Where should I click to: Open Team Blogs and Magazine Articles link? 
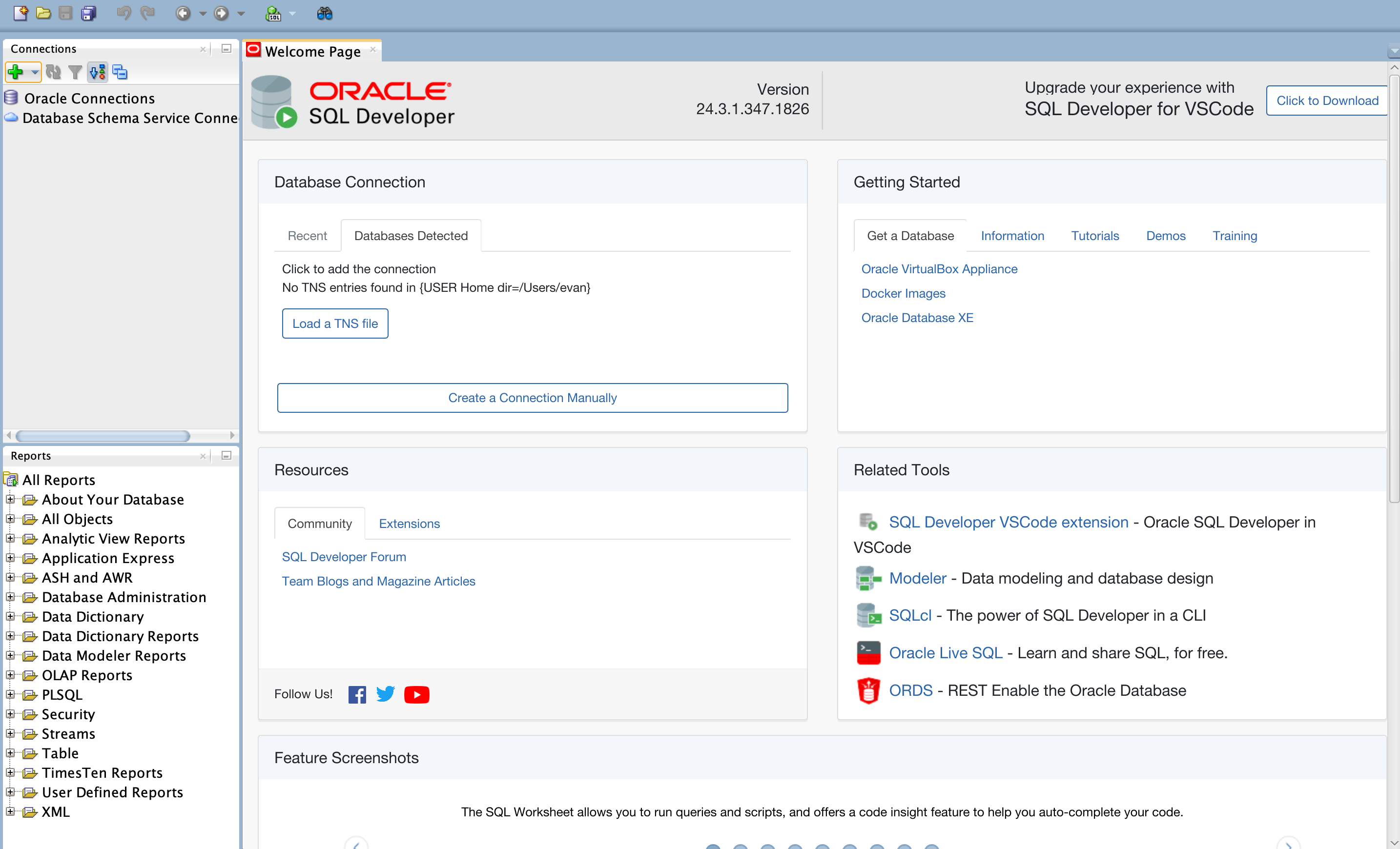378,582
